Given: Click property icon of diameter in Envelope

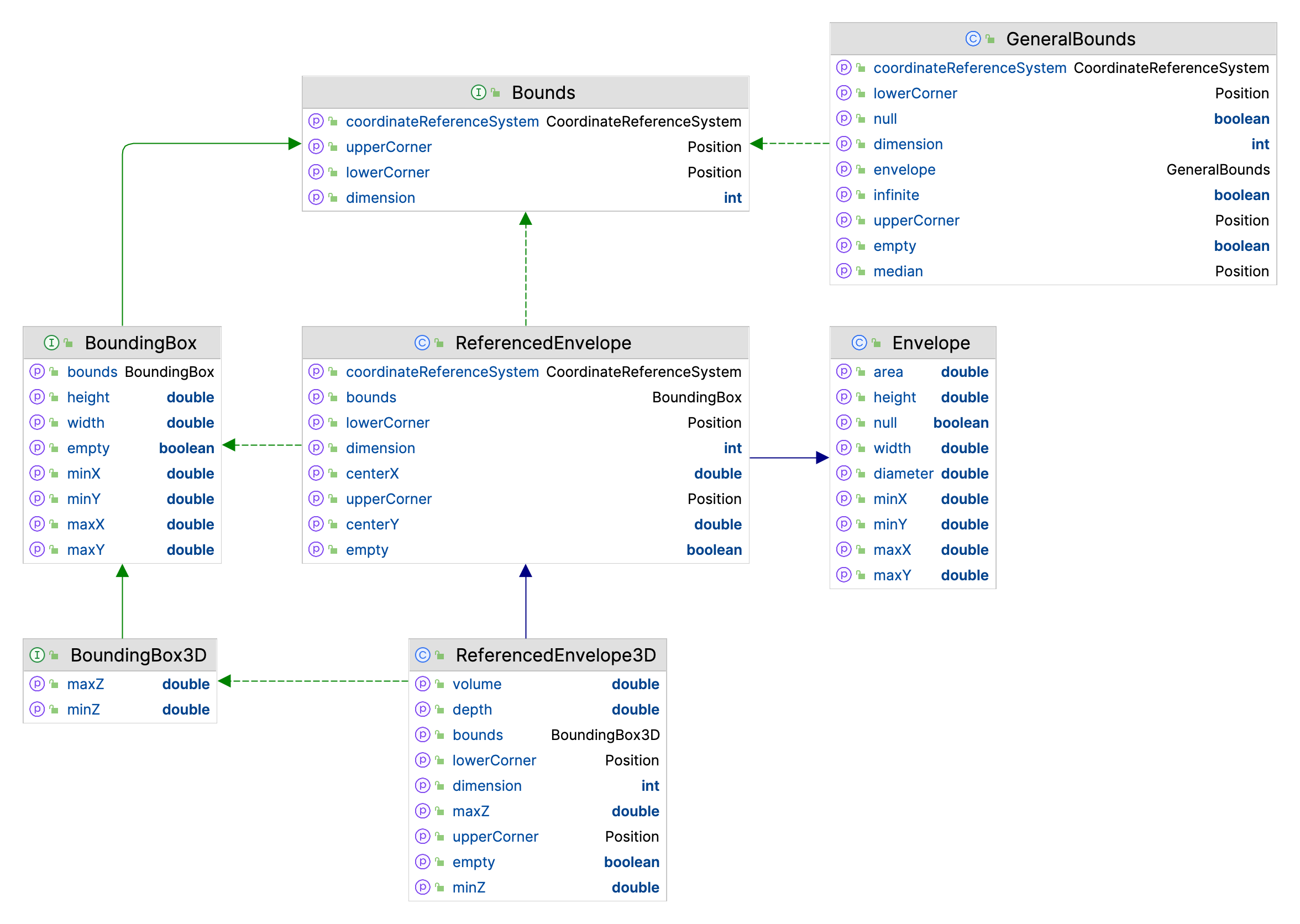Looking at the screenshot, I should [843, 474].
